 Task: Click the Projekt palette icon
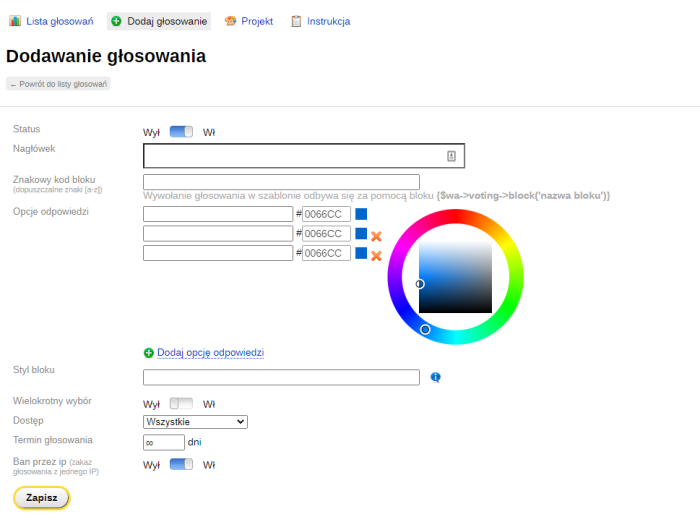pyautogui.click(x=231, y=21)
